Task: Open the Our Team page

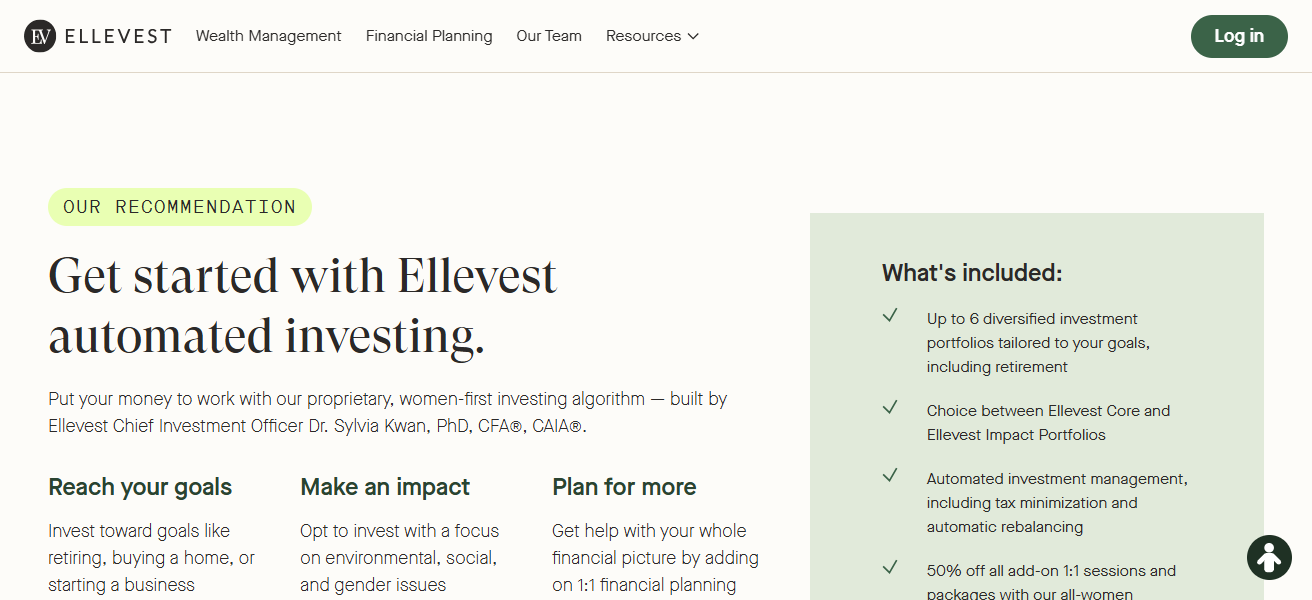Action: coord(549,36)
